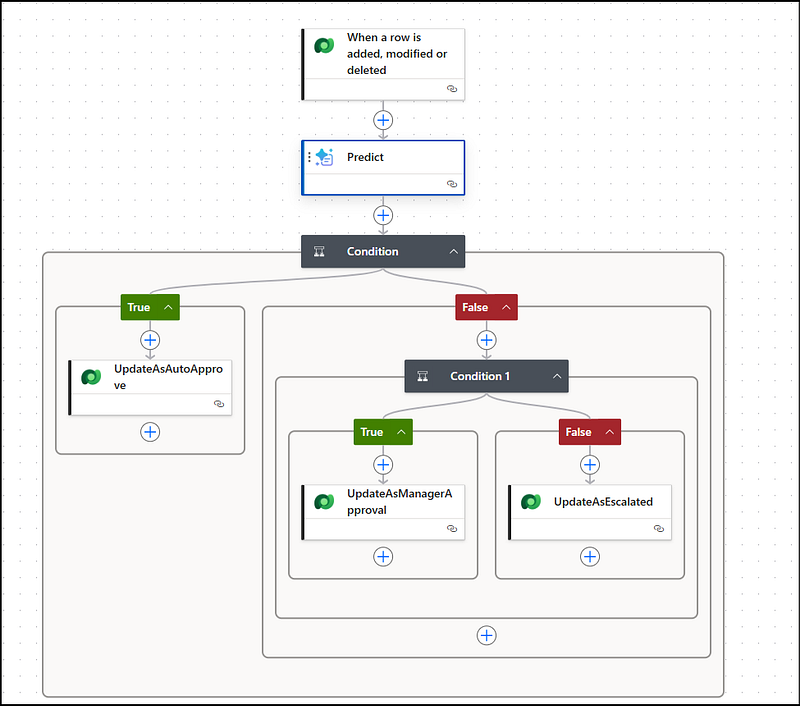Collapse the outer True branch with its chevron

168,307
